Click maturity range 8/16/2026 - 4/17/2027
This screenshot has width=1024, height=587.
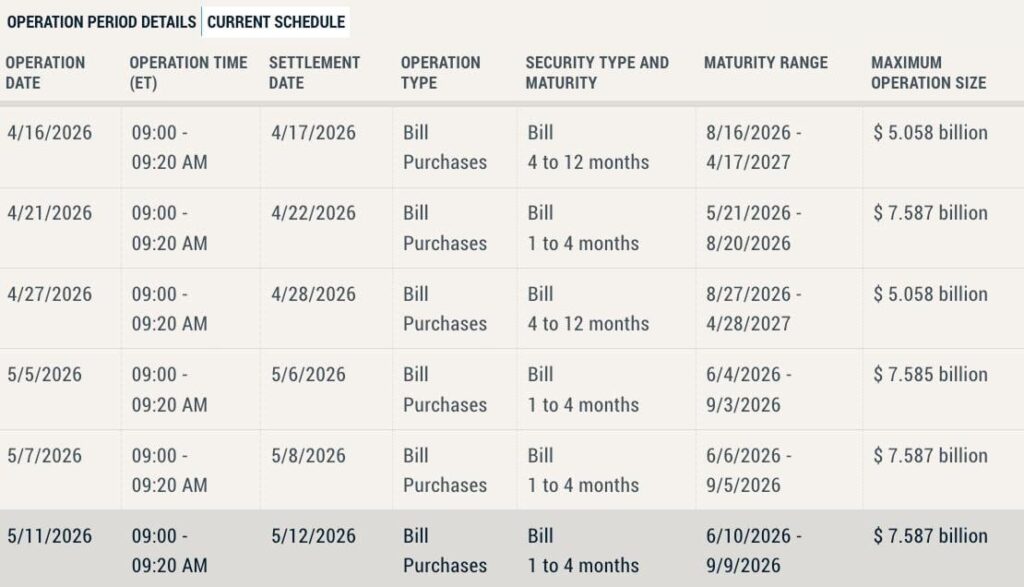[753, 147]
